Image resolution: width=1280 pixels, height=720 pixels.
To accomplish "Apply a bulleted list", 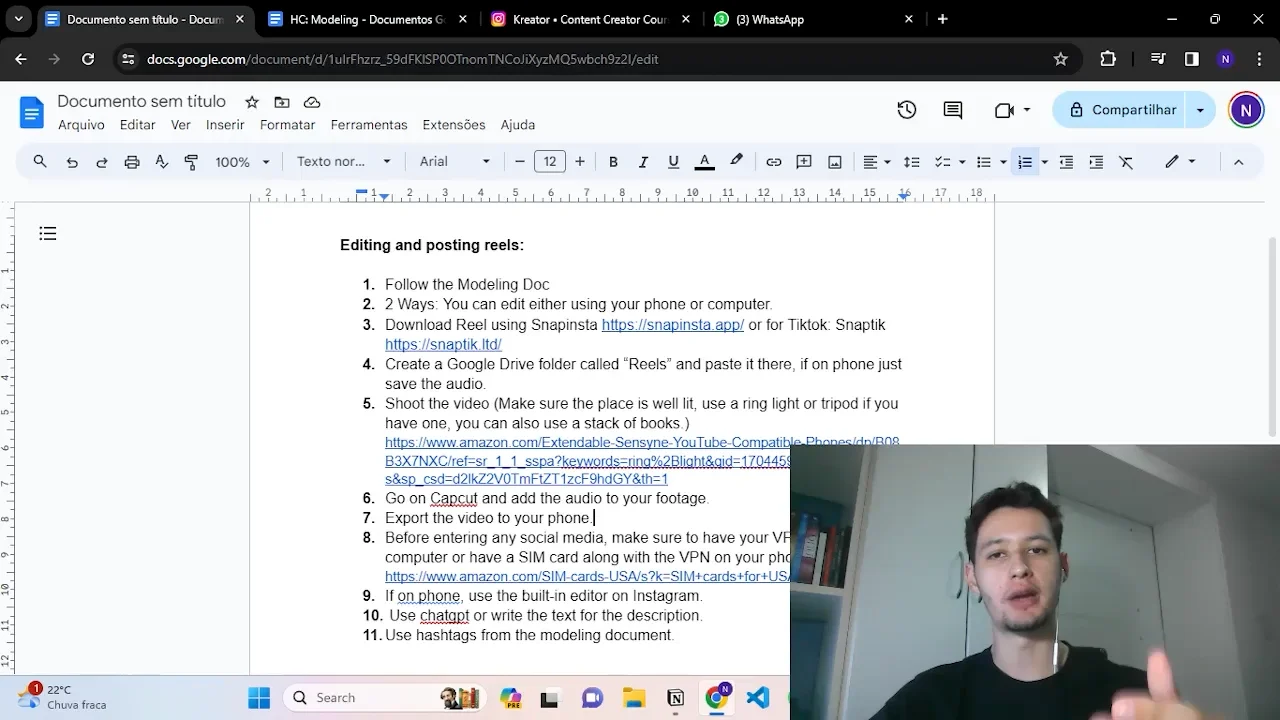I will point(984,162).
